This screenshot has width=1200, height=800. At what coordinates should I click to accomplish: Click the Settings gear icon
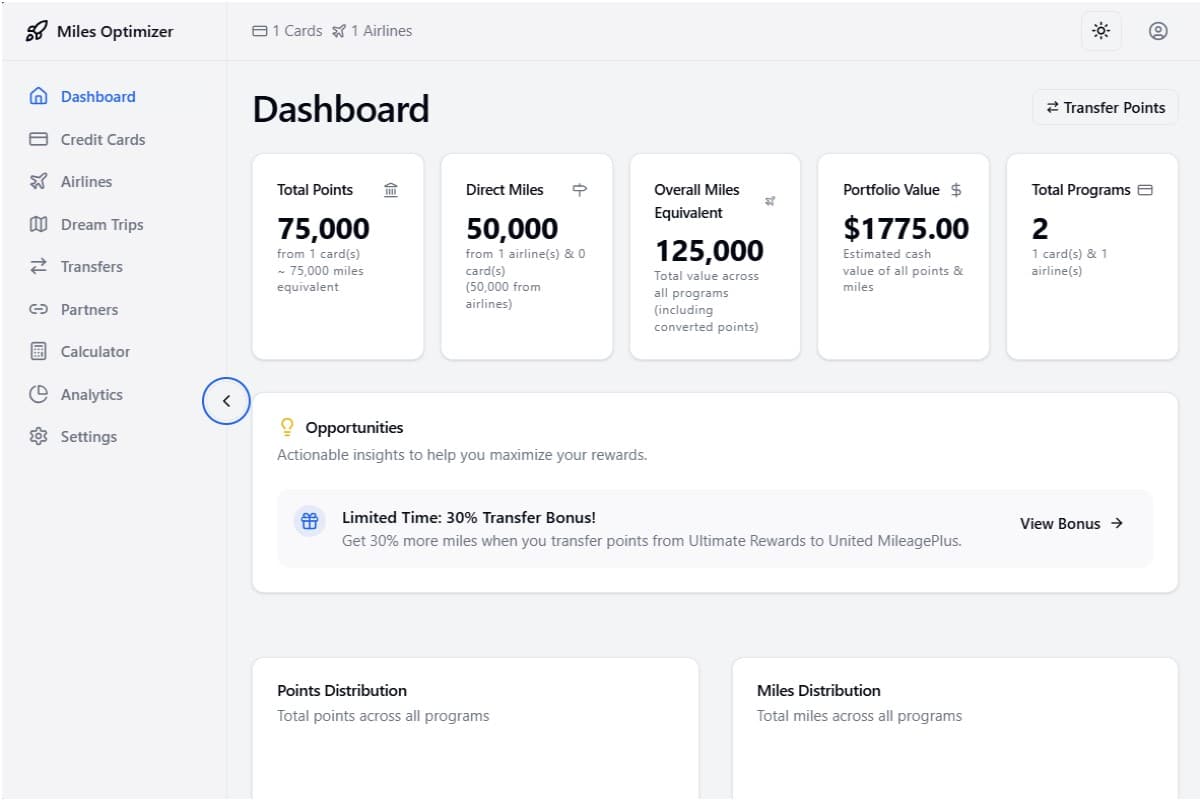39,437
